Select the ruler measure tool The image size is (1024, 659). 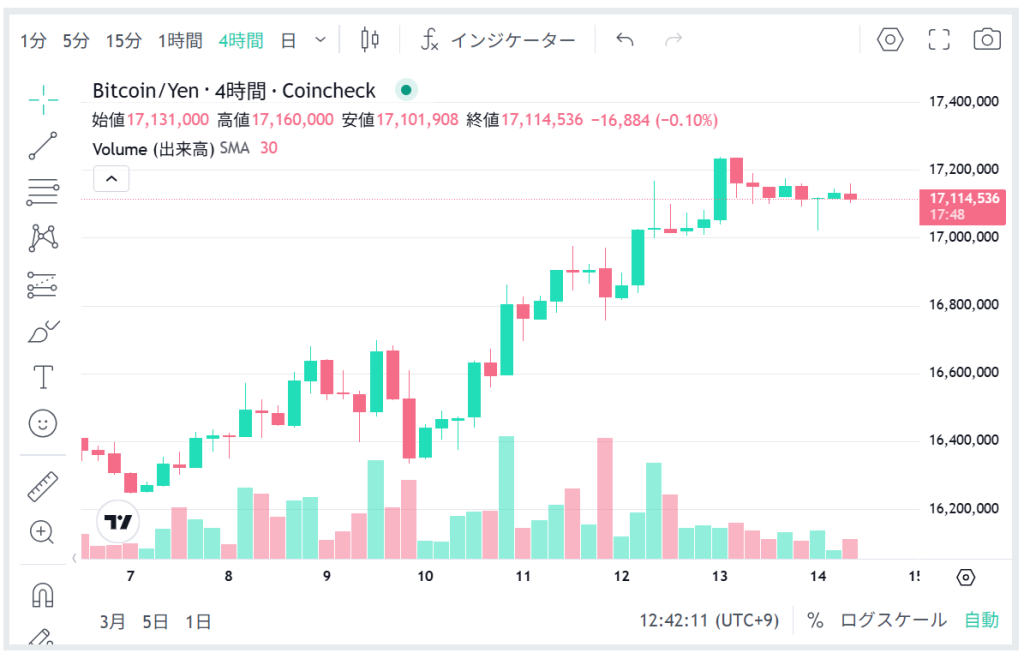coord(43,486)
